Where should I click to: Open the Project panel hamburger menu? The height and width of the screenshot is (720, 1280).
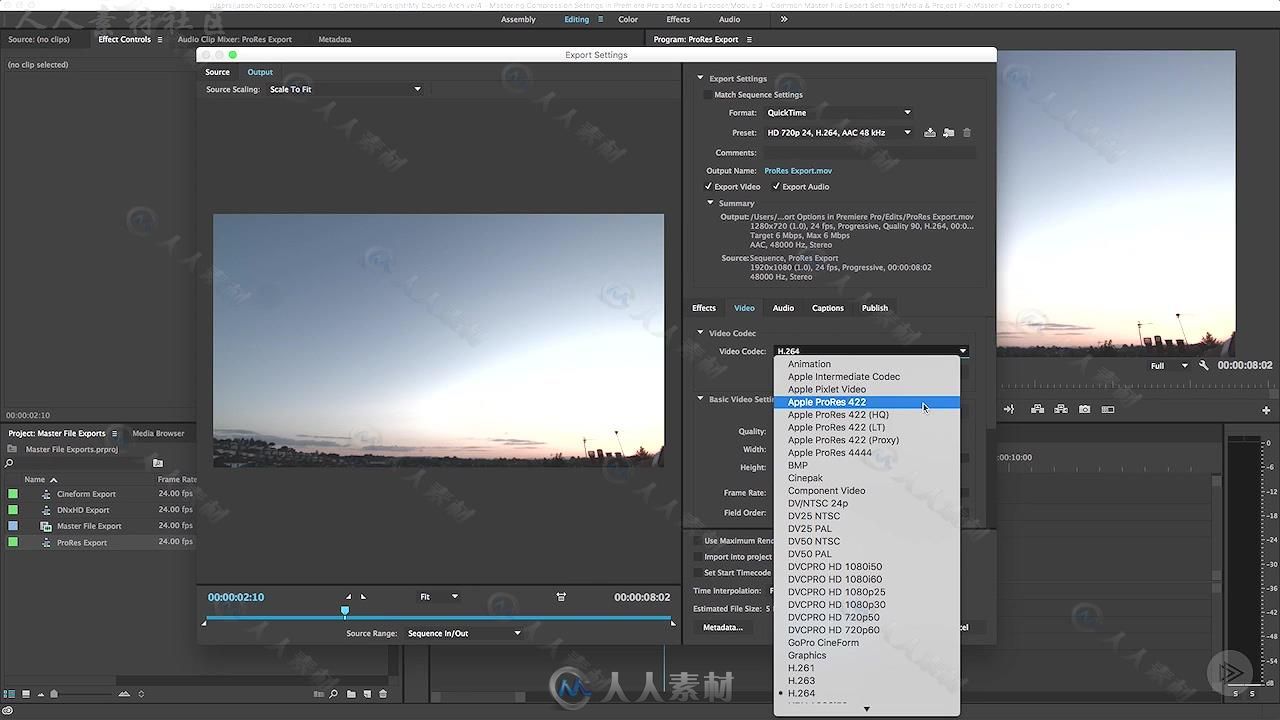(x=114, y=434)
